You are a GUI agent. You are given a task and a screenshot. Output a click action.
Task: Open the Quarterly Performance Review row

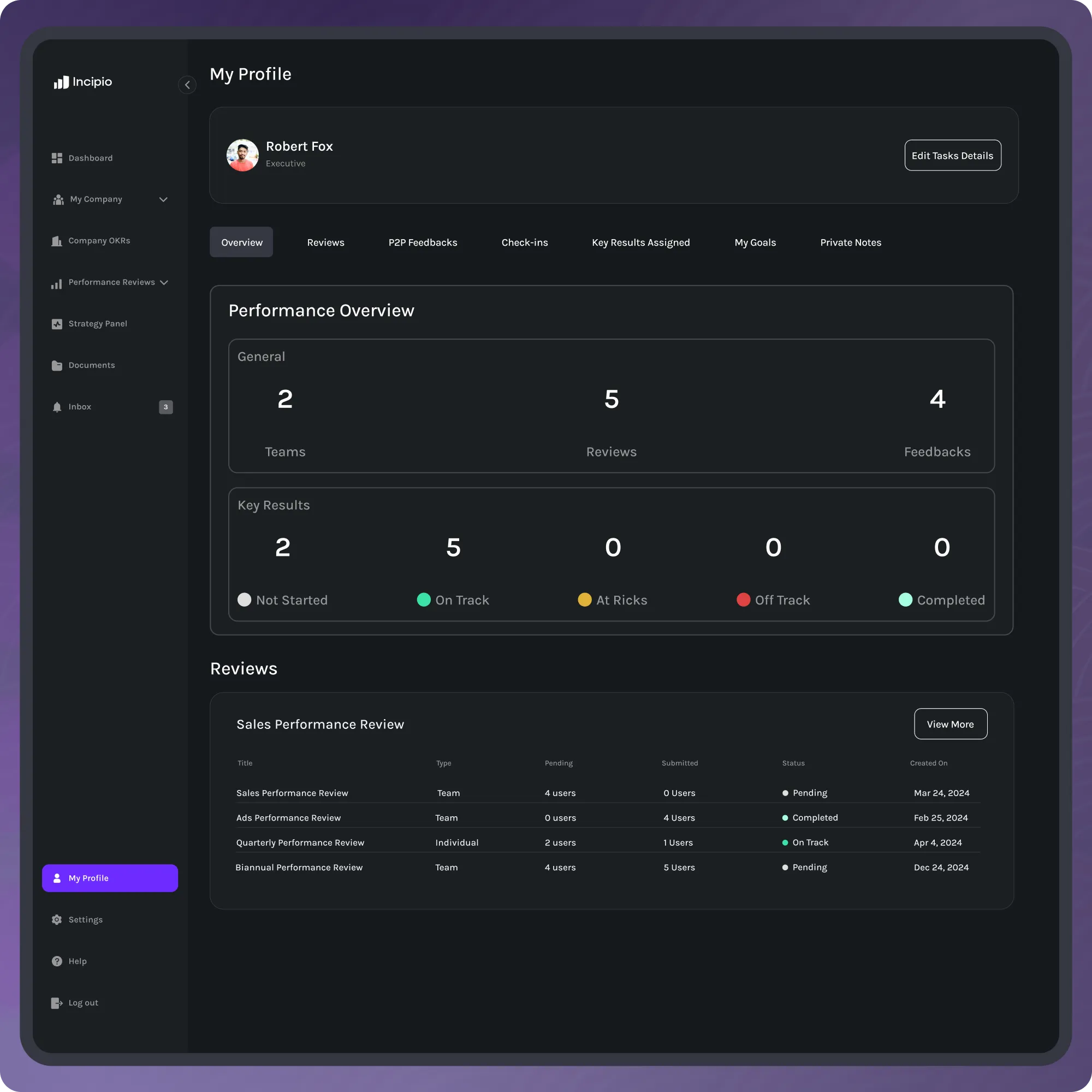300,842
